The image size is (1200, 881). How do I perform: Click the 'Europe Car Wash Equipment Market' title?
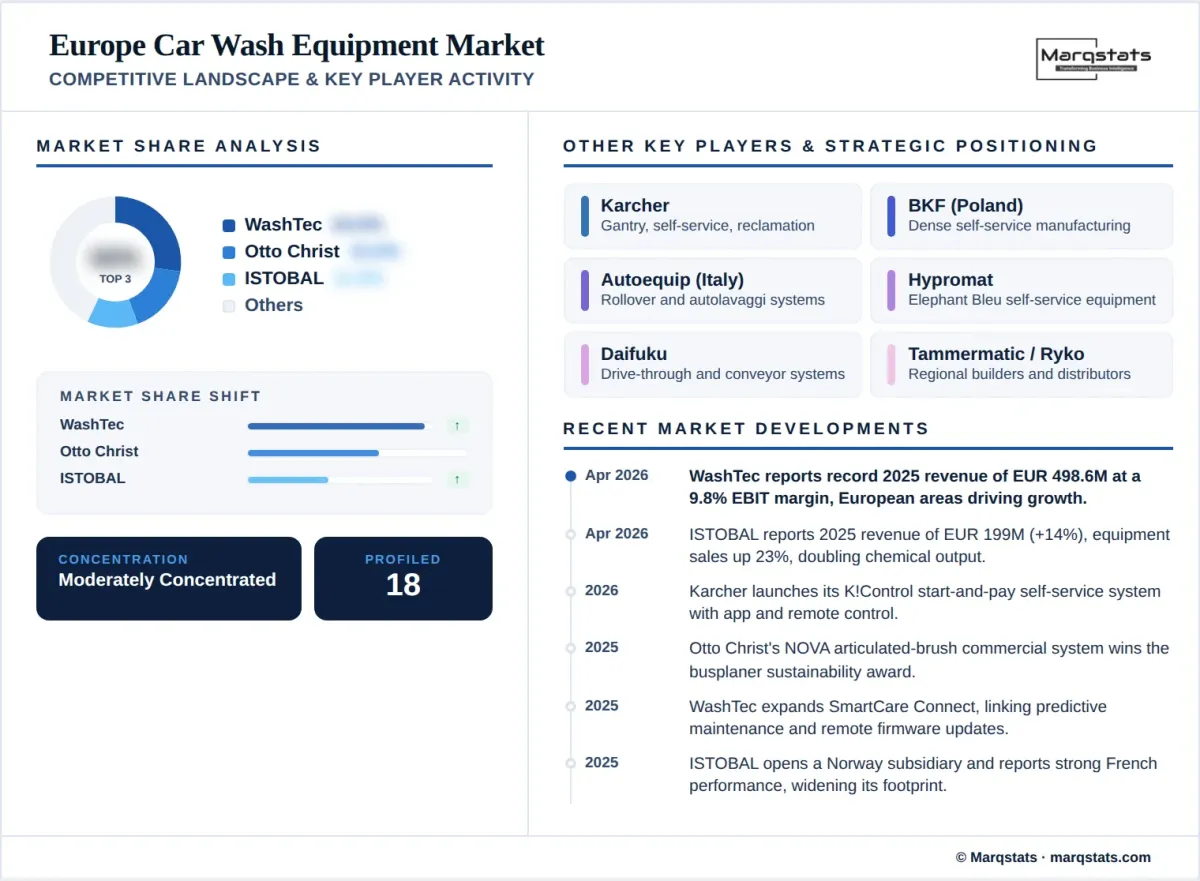(297, 46)
